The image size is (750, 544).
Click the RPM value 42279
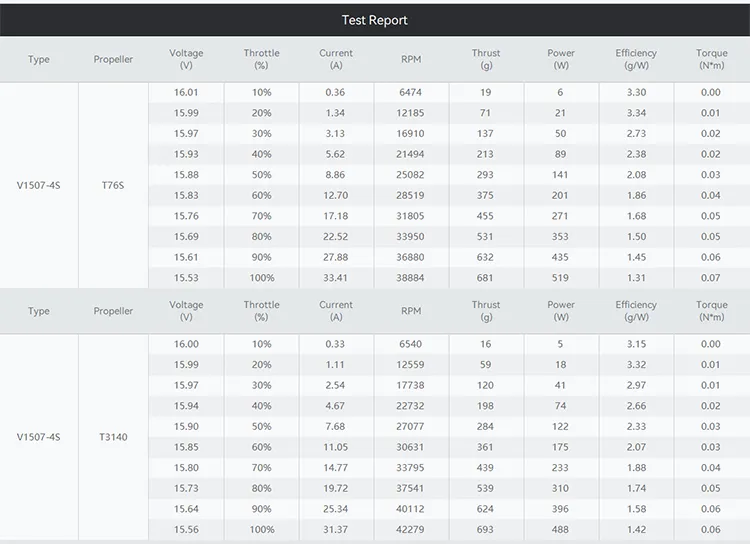tap(411, 530)
